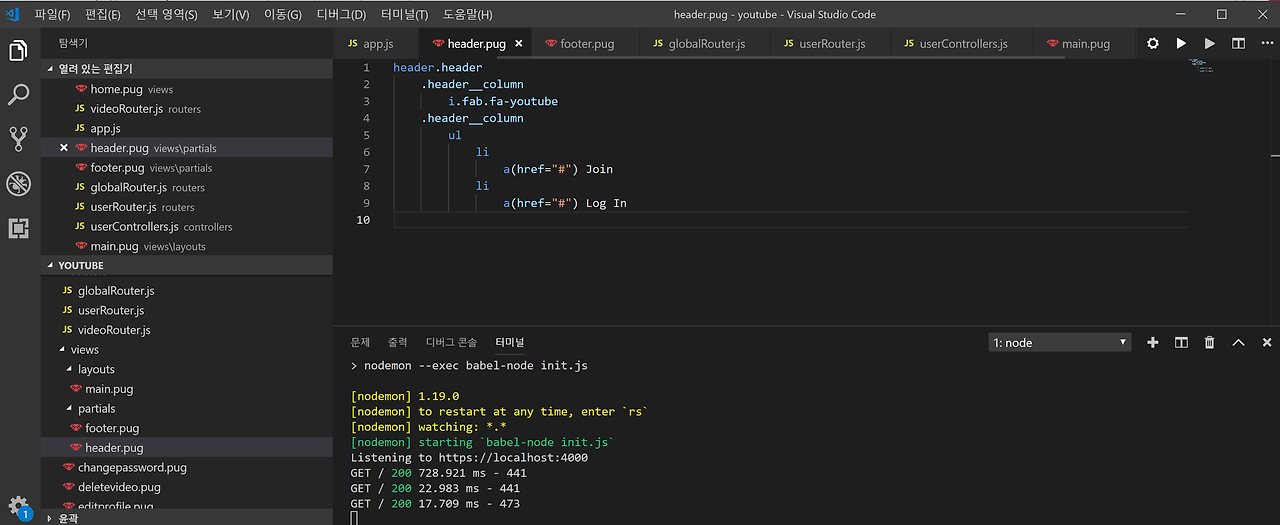Create a new terminal with plus icon

pos(1153,342)
